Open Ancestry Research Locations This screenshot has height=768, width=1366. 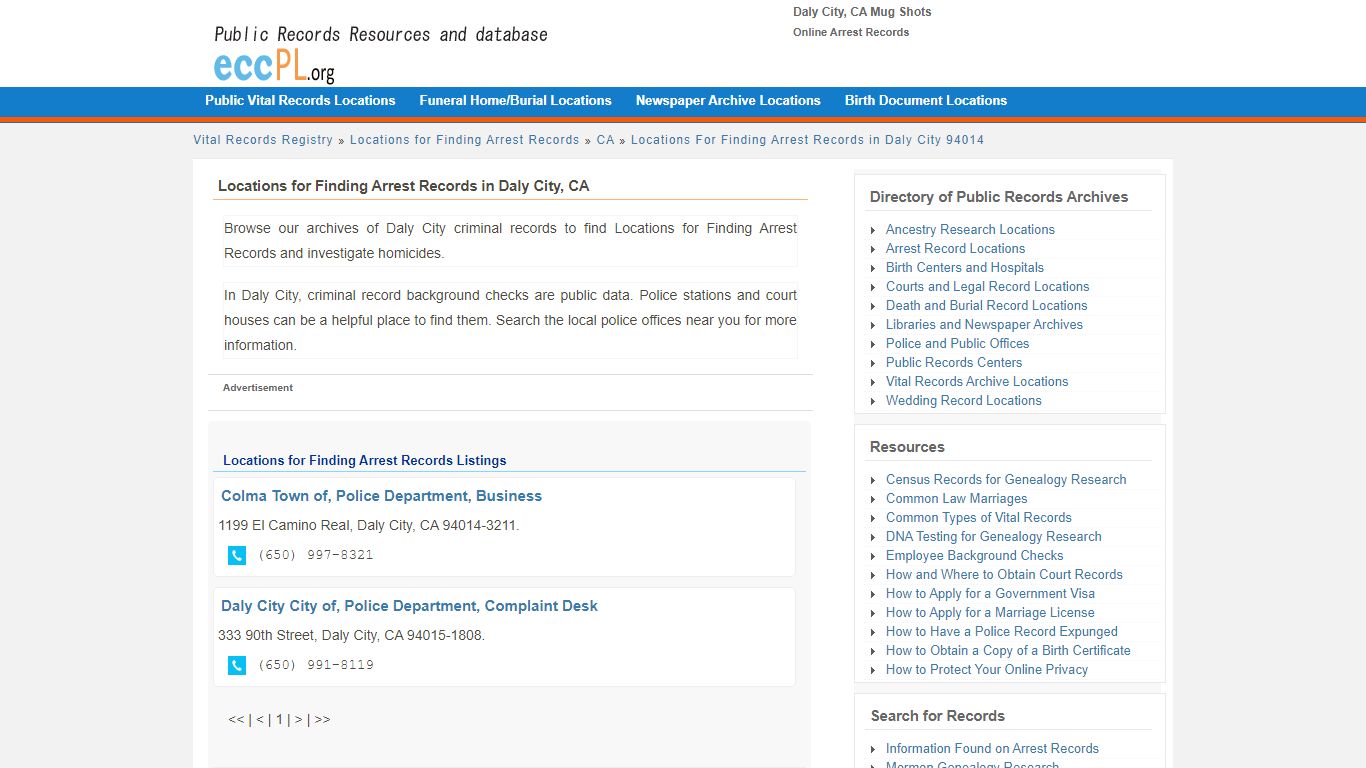[x=970, y=229]
